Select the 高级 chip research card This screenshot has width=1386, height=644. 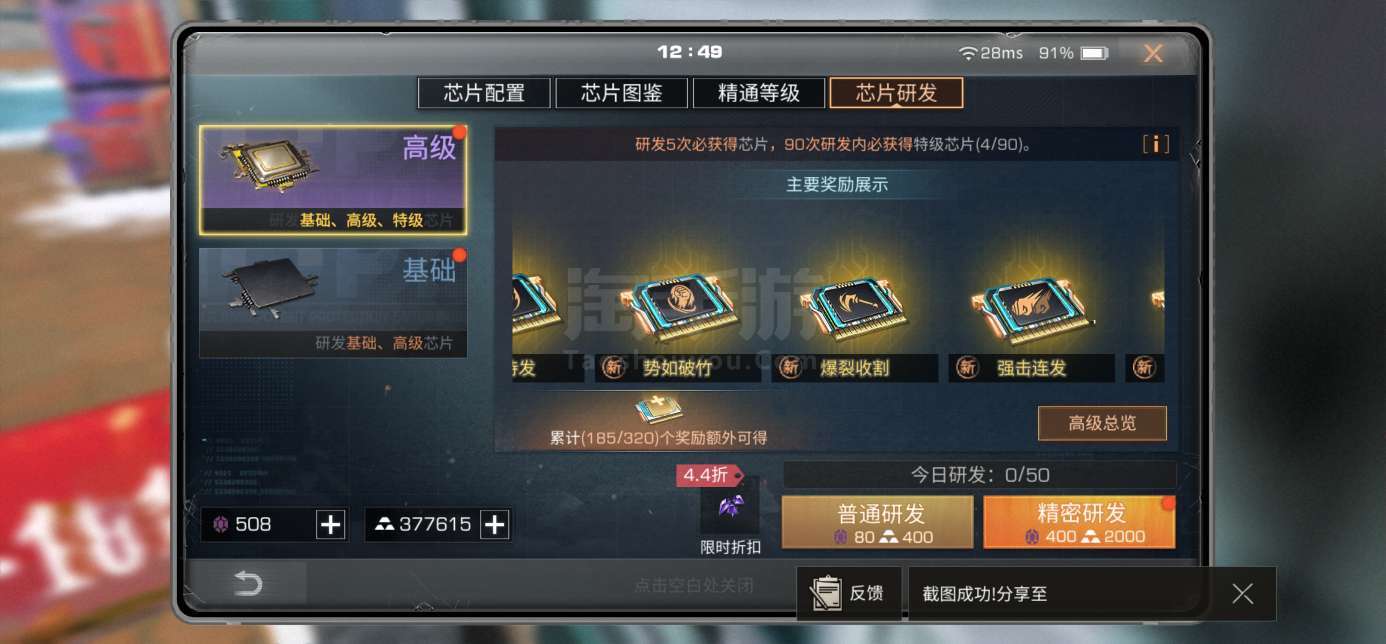pyautogui.click(x=333, y=180)
